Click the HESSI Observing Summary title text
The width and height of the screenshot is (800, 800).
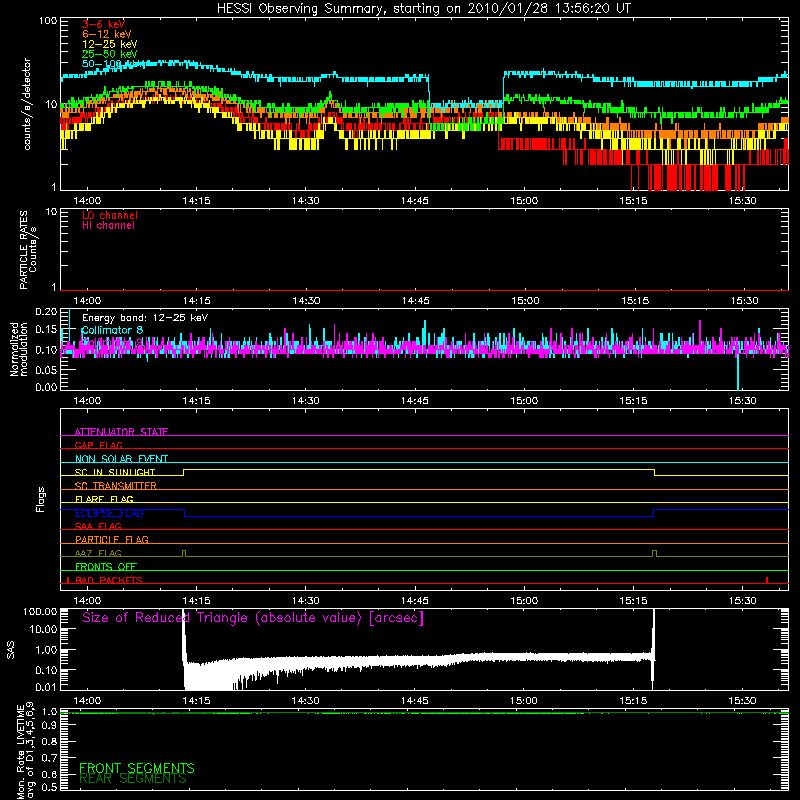(424, 8)
